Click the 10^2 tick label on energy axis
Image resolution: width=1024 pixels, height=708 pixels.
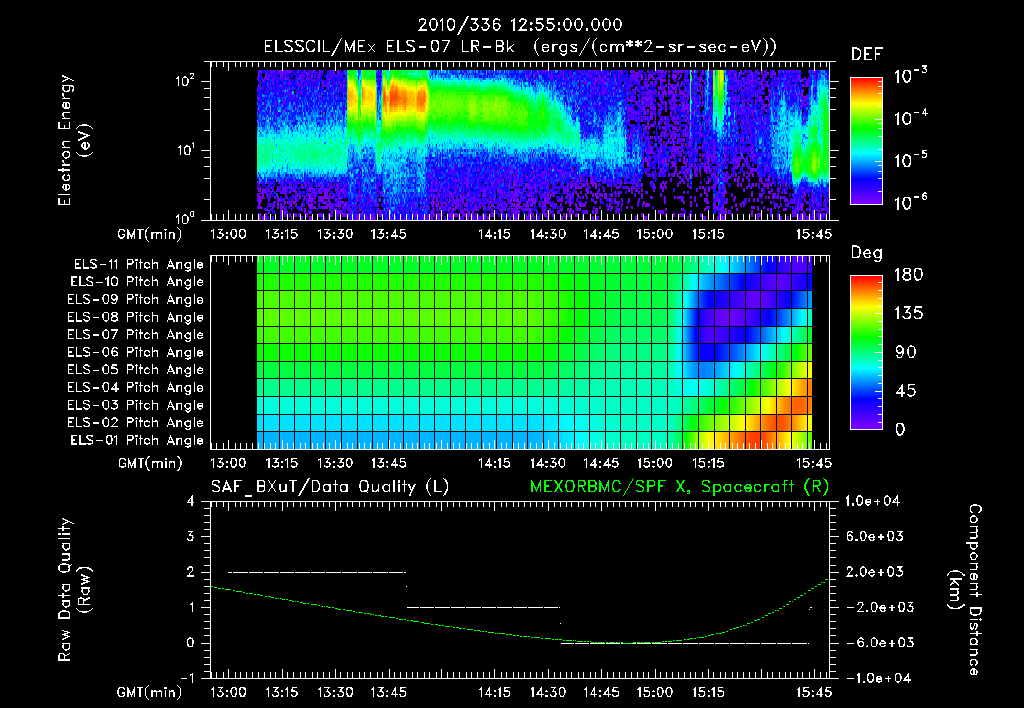(185, 81)
